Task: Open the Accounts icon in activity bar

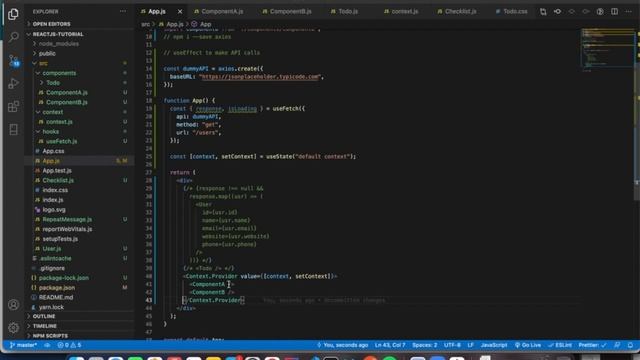Action: 13,304
